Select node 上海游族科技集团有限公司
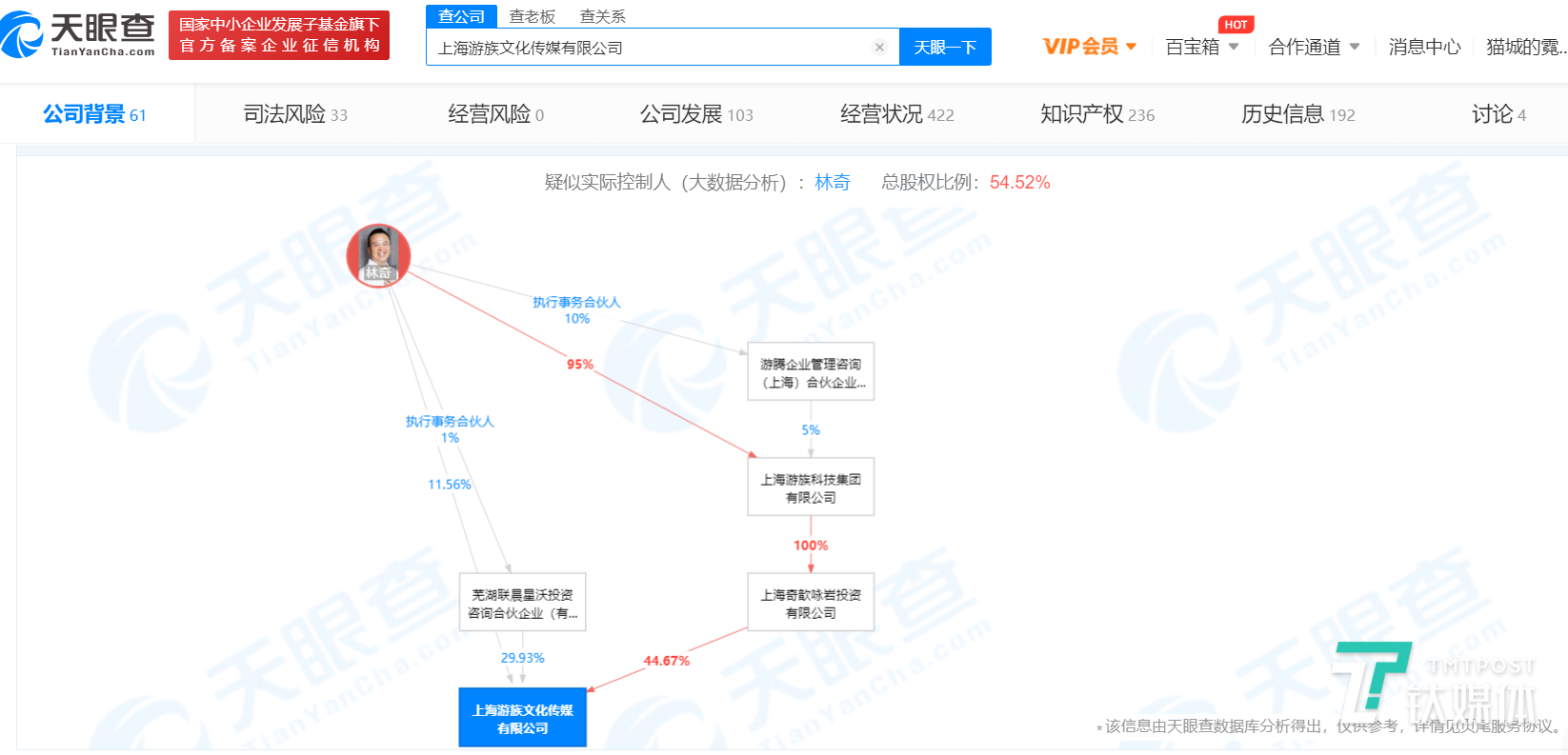Viewport: 1568px width, 755px height. 811,487
